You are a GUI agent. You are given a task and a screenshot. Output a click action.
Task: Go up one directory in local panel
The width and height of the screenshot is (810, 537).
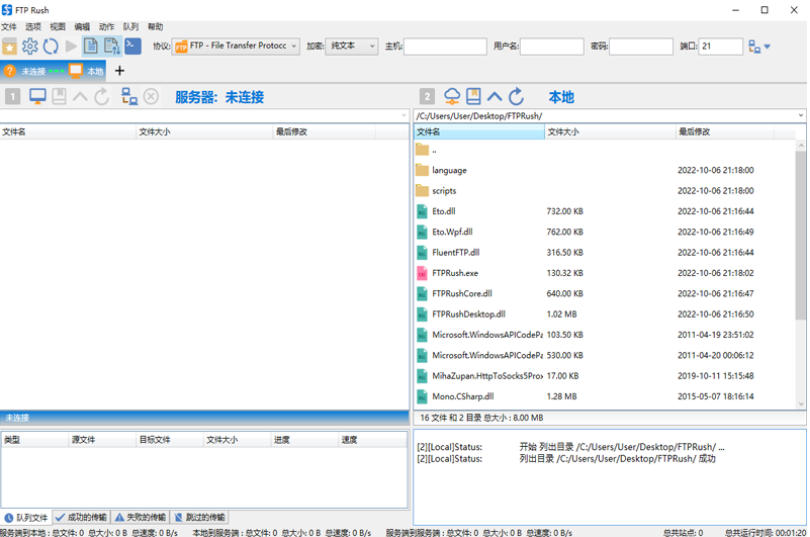[x=495, y=97]
